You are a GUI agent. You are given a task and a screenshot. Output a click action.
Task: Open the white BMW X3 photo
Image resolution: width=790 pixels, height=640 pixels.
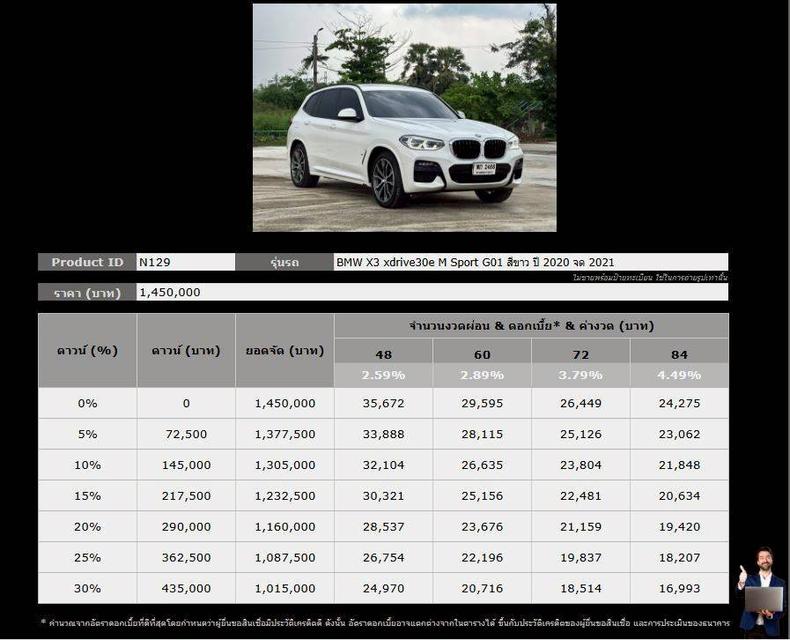[404, 118]
